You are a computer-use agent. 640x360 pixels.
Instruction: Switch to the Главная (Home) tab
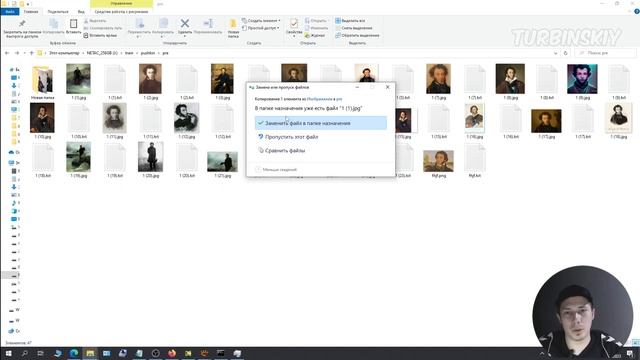(31, 12)
